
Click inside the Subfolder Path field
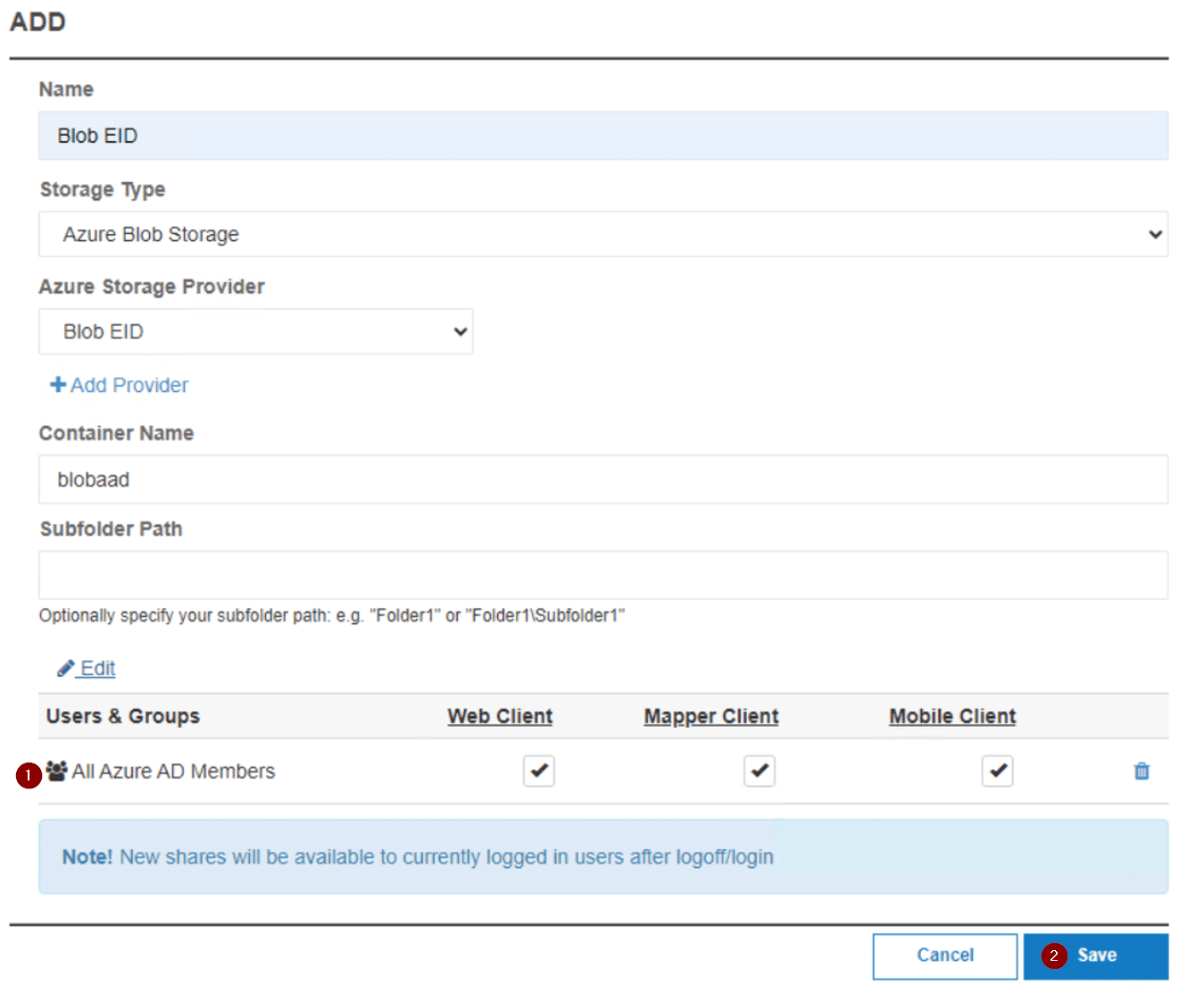[x=603, y=574]
